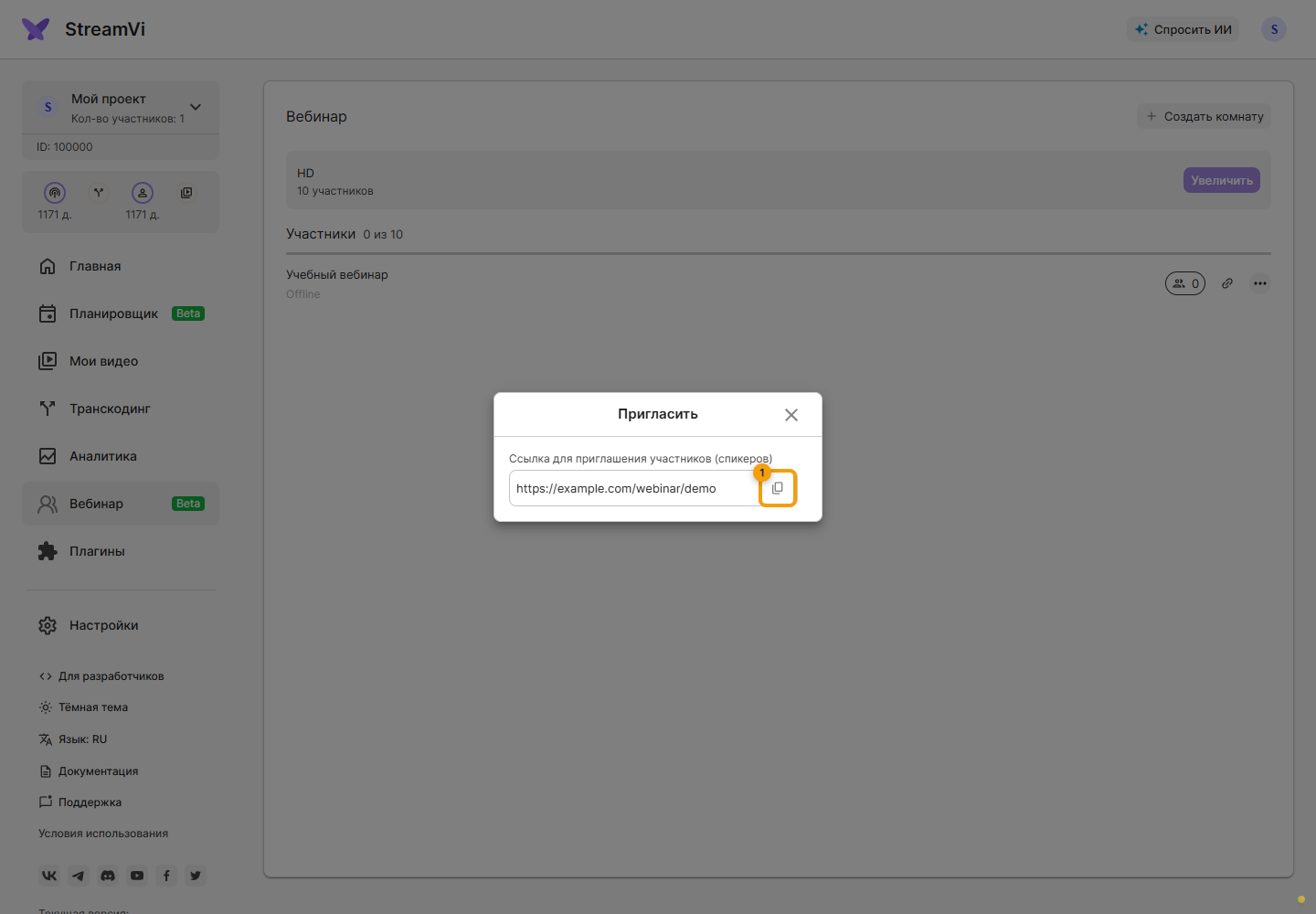The width and height of the screenshot is (1316, 914).
Task: Open Поддержка link
Action: pos(80,802)
